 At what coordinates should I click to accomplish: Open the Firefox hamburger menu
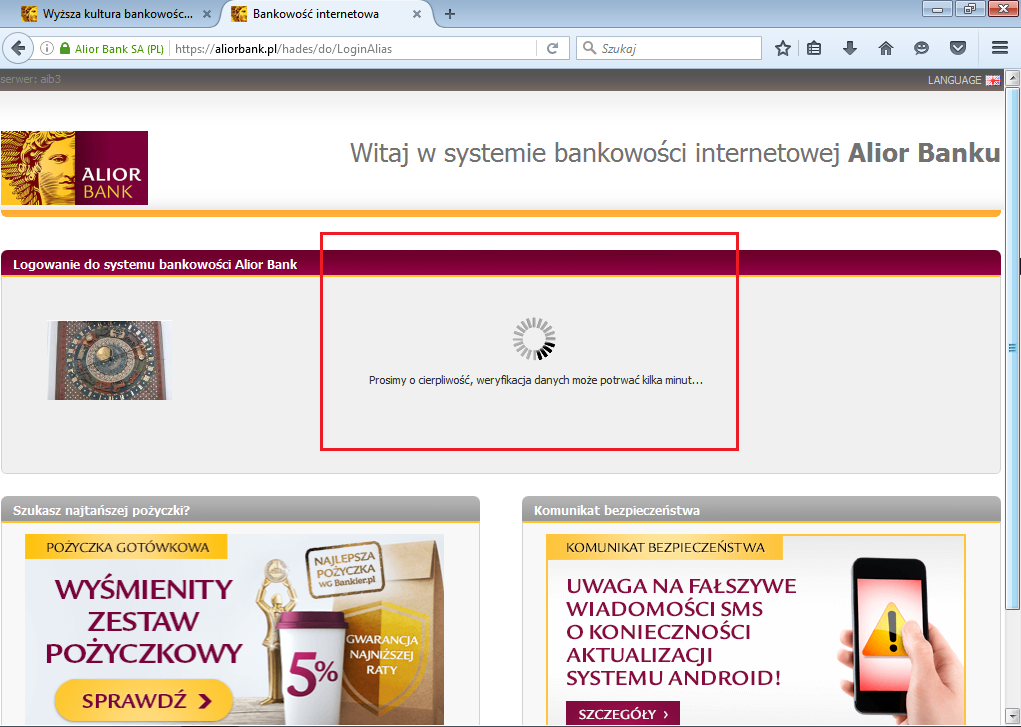[1000, 48]
